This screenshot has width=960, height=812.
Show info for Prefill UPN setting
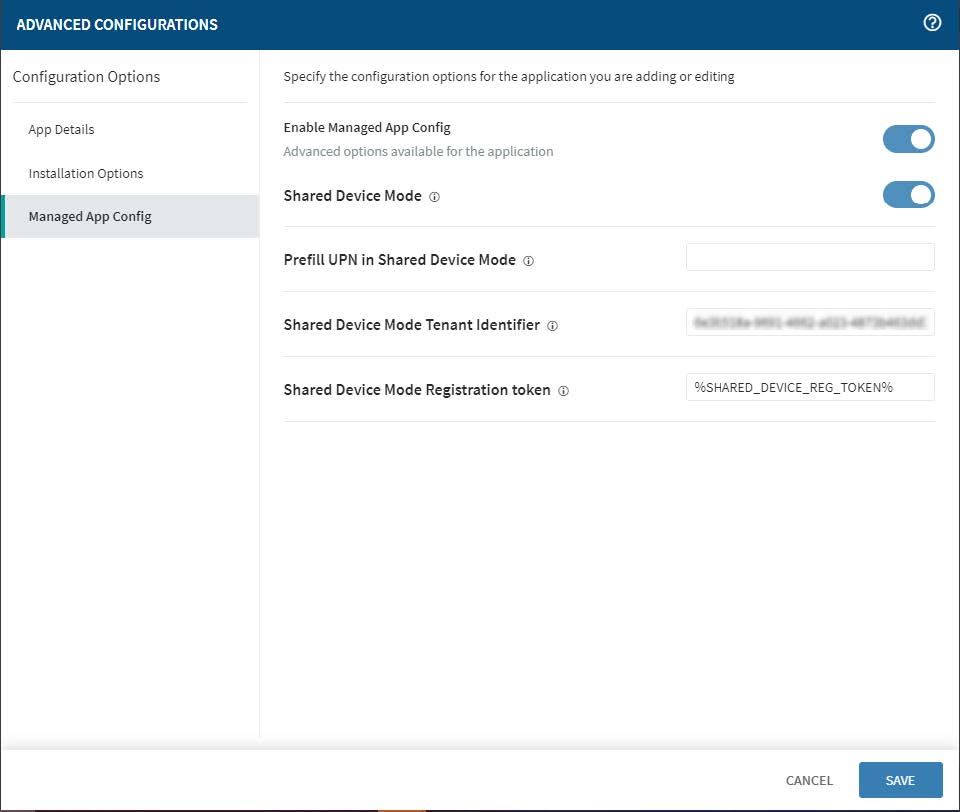click(x=529, y=261)
